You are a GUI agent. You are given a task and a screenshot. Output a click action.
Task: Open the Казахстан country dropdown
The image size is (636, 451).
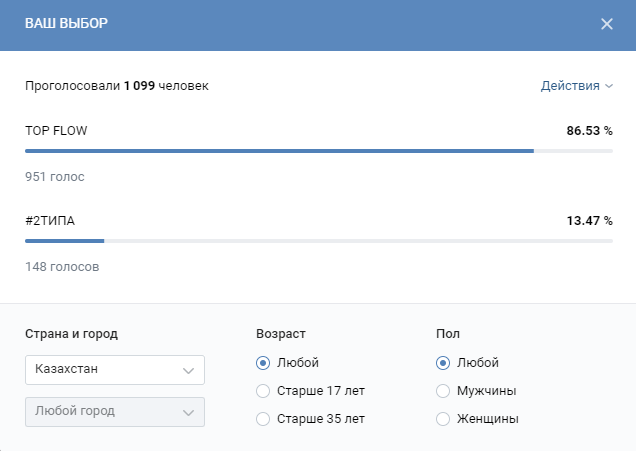pos(114,370)
